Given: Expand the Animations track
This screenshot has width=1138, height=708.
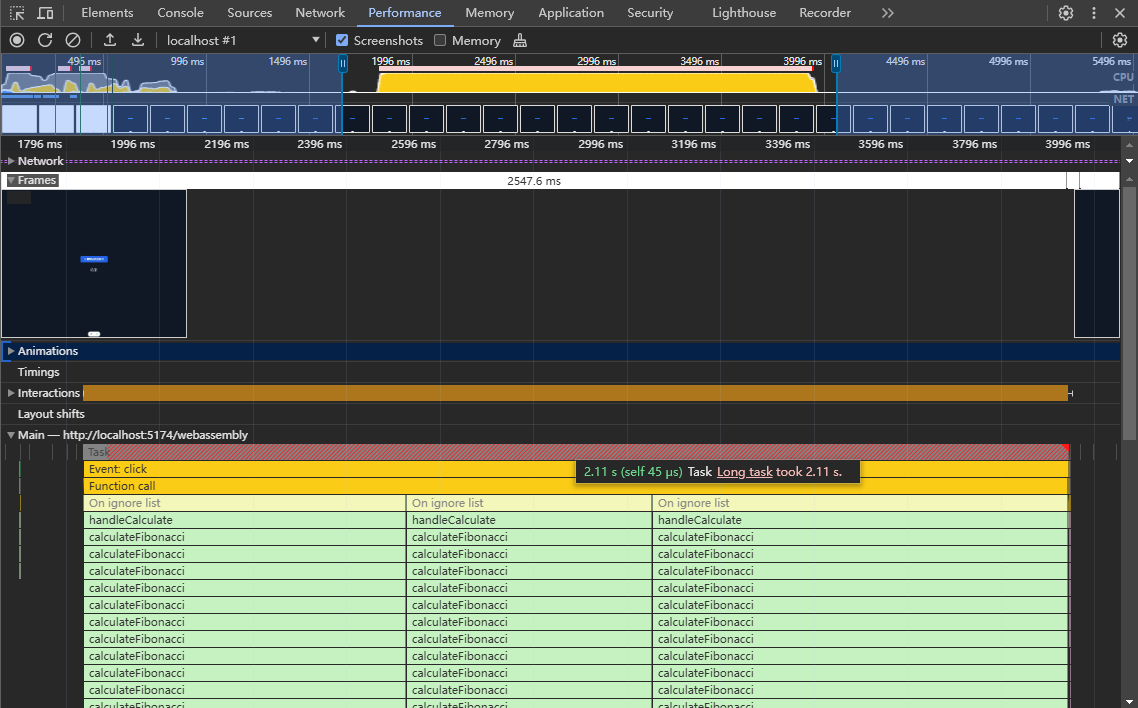Looking at the screenshot, I should [x=11, y=351].
